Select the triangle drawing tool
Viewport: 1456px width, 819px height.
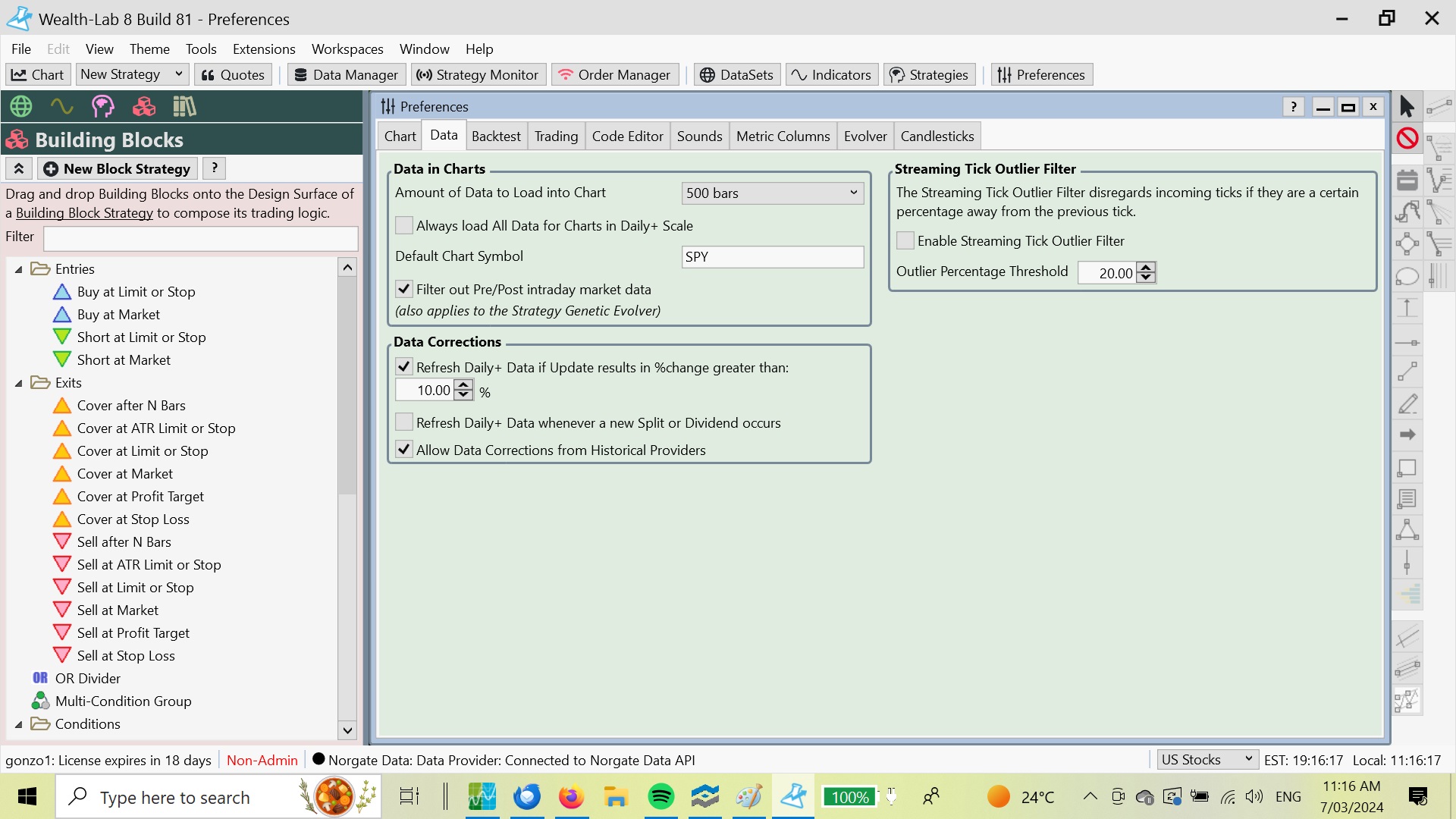pos(1407,530)
